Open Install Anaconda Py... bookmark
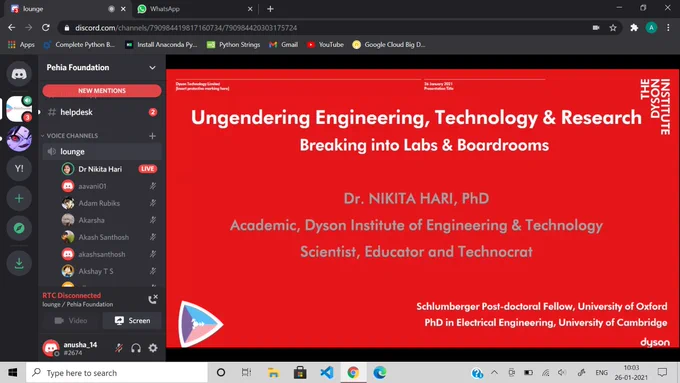The image size is (680, 383). point(161,45)
